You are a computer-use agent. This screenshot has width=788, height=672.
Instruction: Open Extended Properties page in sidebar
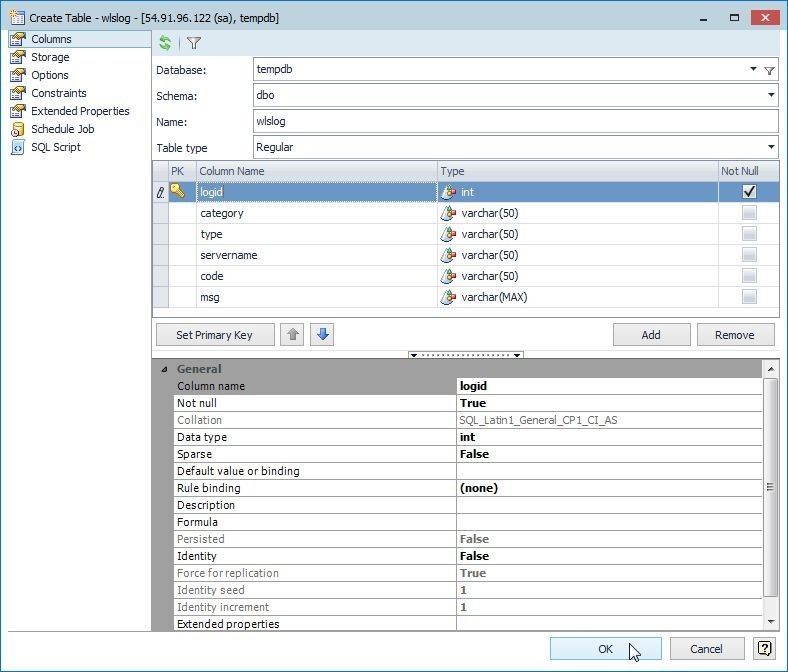pyautogui.click(x=80, y=111)
